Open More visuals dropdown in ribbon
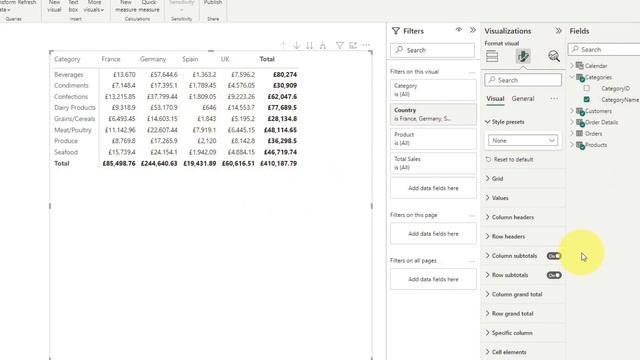 pyautogui.click(x=94, y=6)
